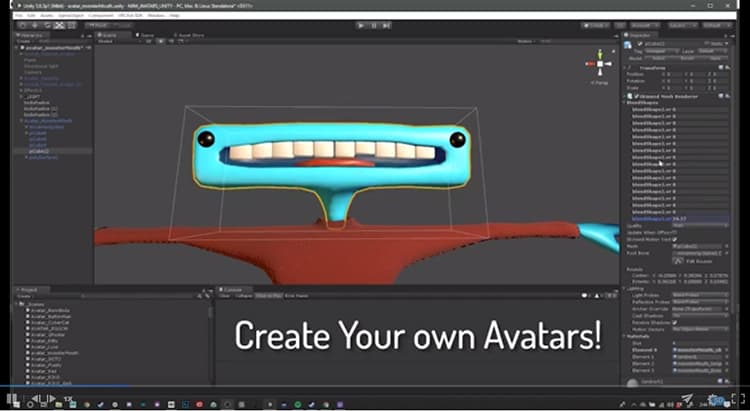Click the Cloud services icon
The image size is (750, 411).
(x=620, y=25)
